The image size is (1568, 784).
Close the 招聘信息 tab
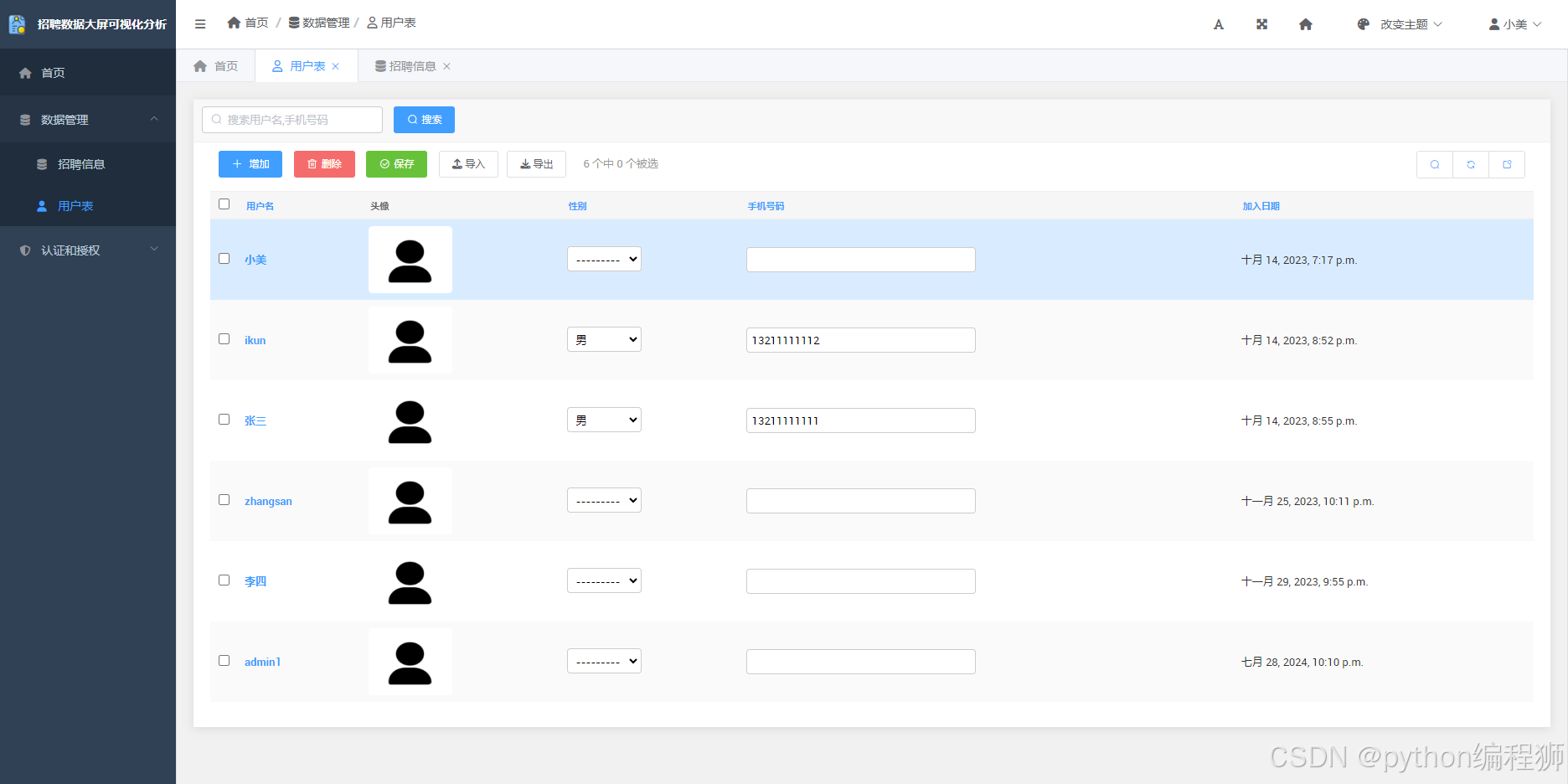click(447, 66)
